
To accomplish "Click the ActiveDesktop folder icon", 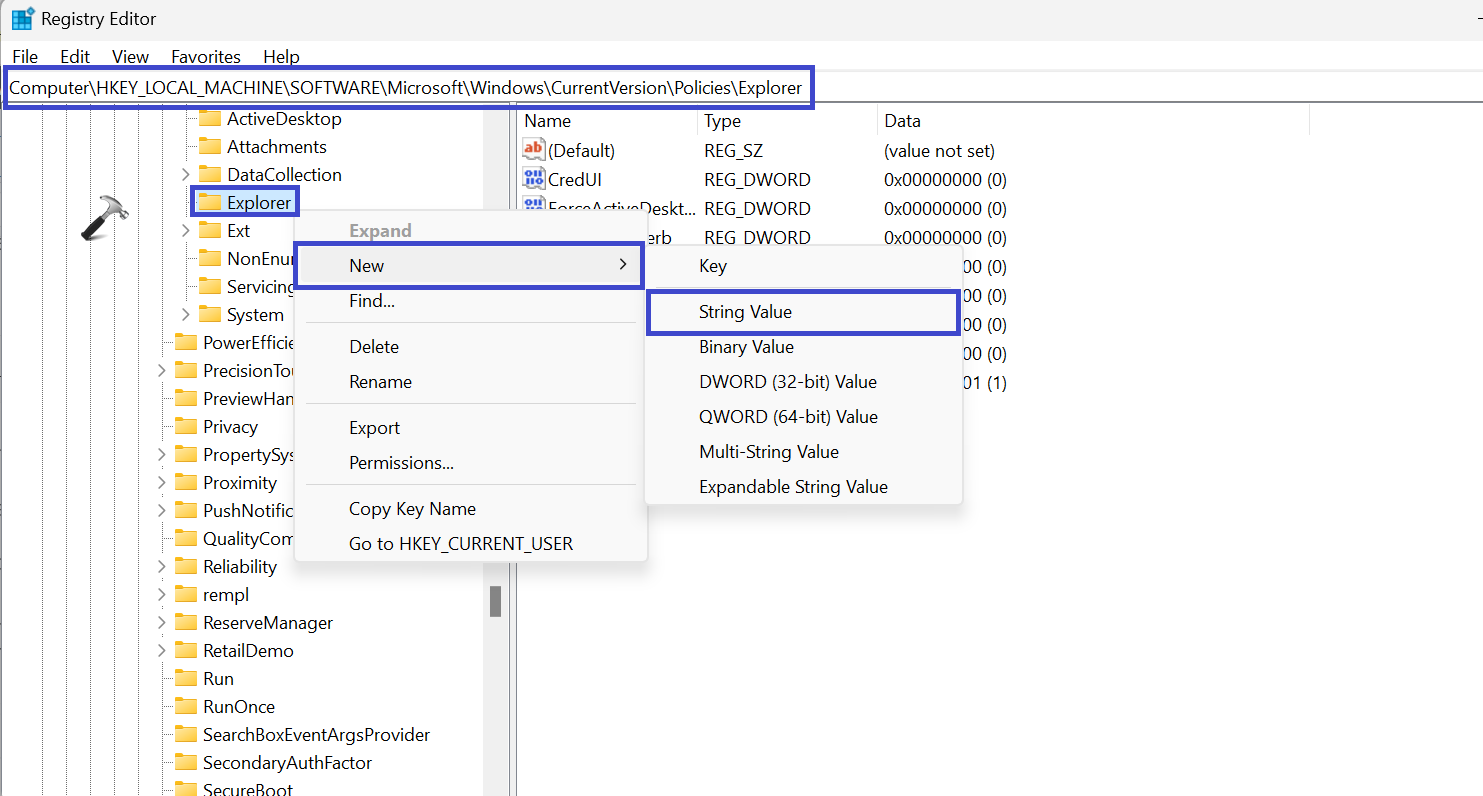I will pyautogui.click(x=210, y=119).
